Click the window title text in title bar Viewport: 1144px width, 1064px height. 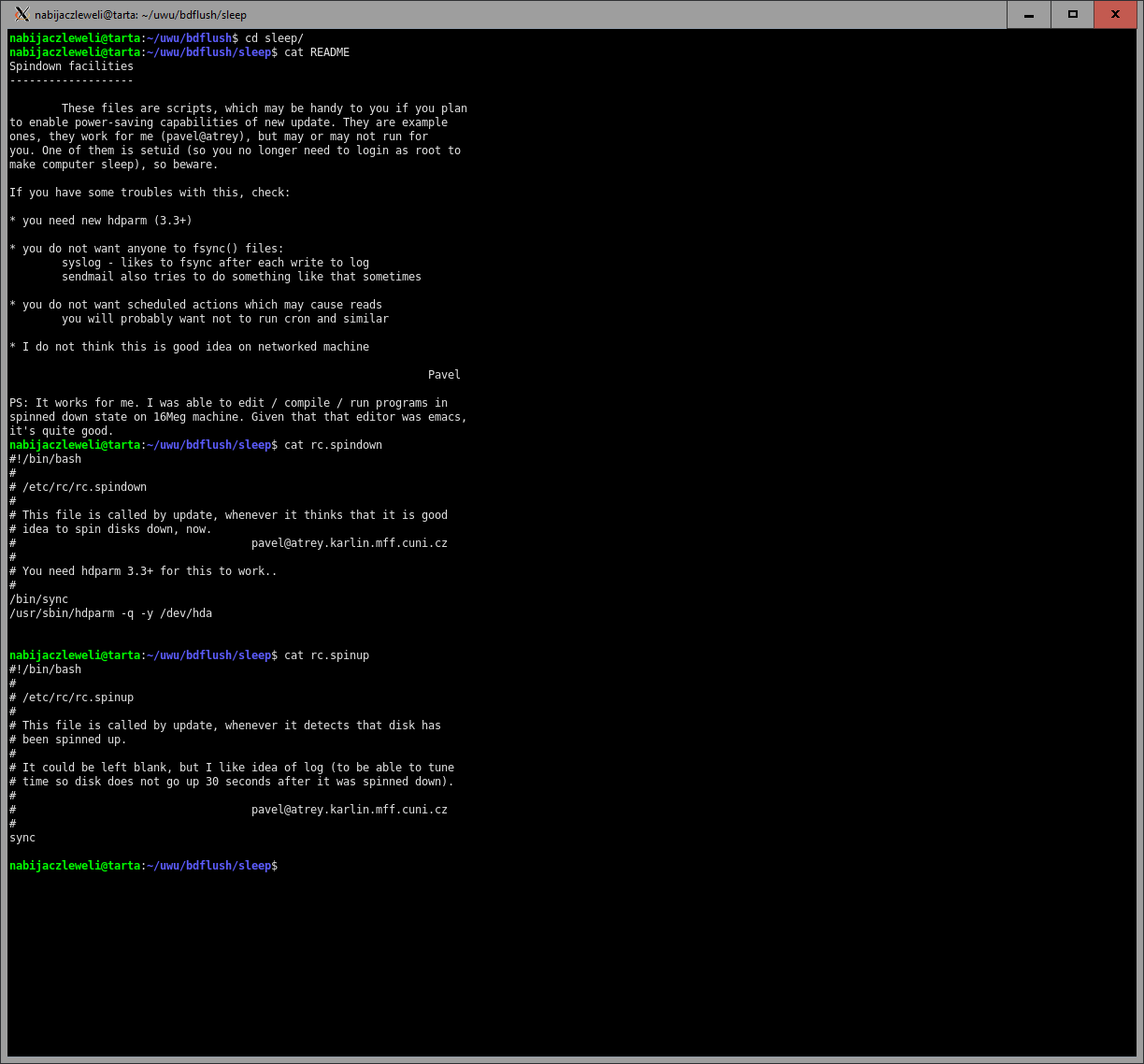coord(141,15)
